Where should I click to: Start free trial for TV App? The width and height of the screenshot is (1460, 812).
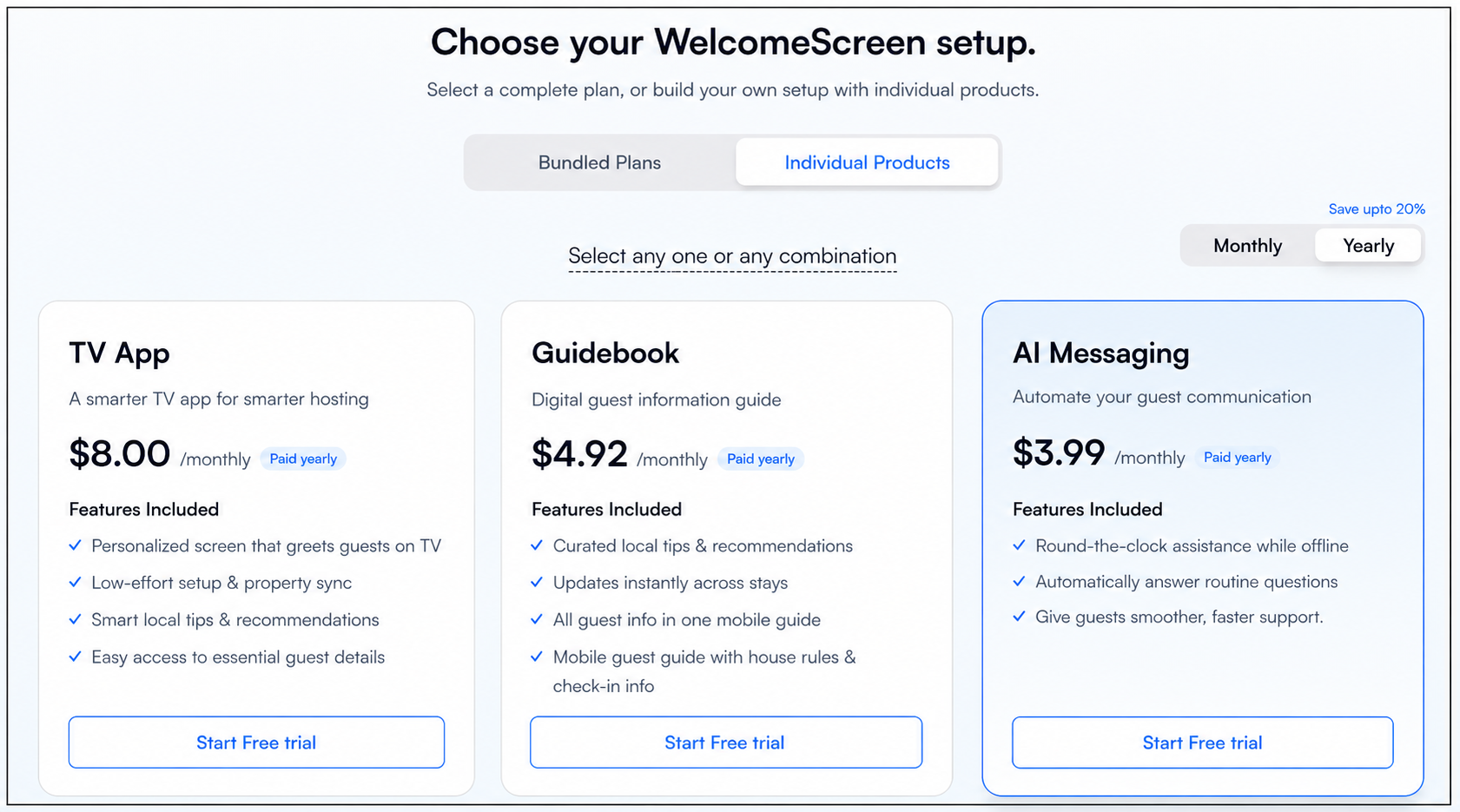coord(256,743)
